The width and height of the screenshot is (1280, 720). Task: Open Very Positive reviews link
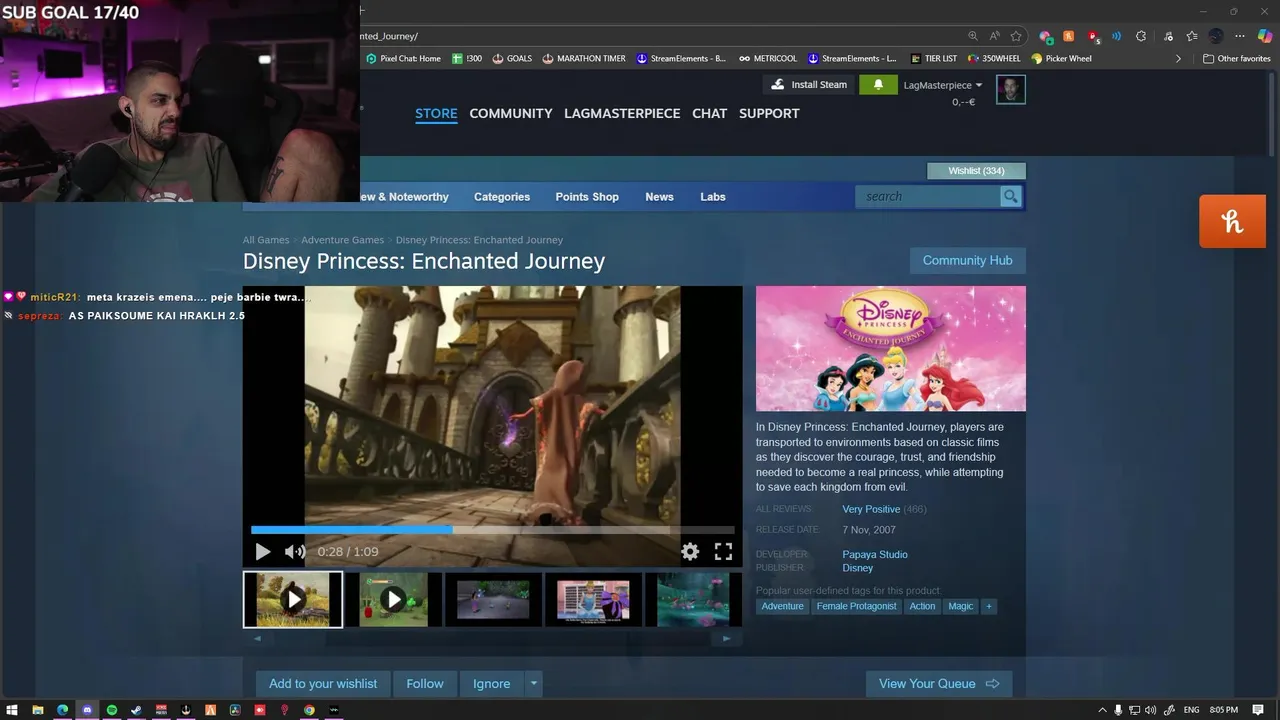[871, 509]
